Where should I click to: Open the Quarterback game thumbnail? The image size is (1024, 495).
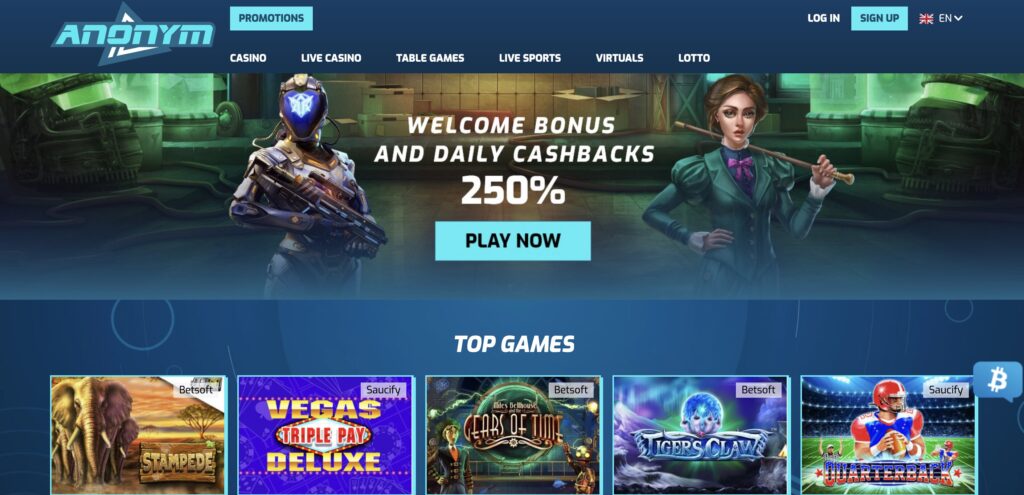coord(888,435)
